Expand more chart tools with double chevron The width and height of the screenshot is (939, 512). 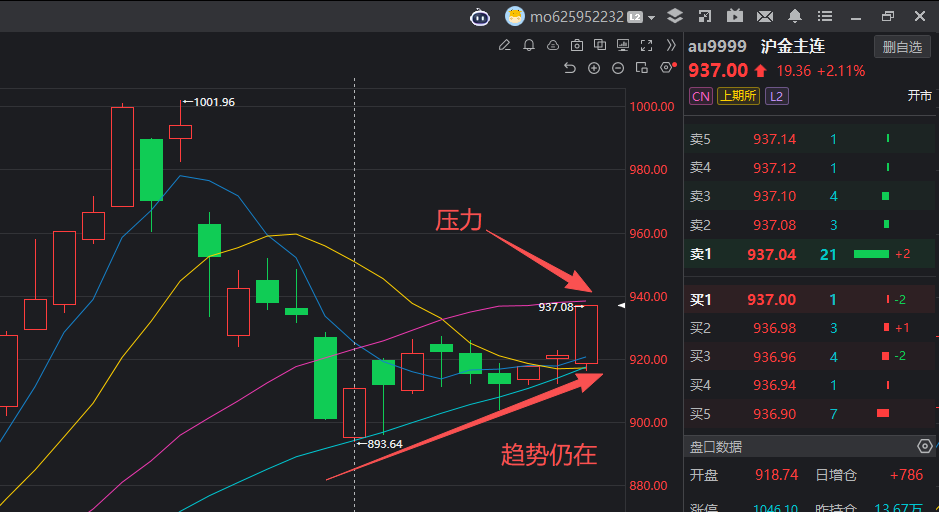coord(671,45)
